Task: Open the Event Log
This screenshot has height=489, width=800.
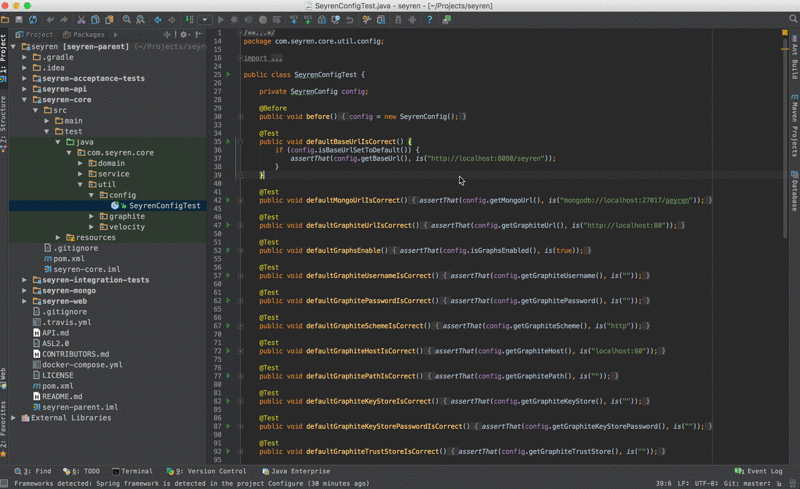Action: pos(758,471)
